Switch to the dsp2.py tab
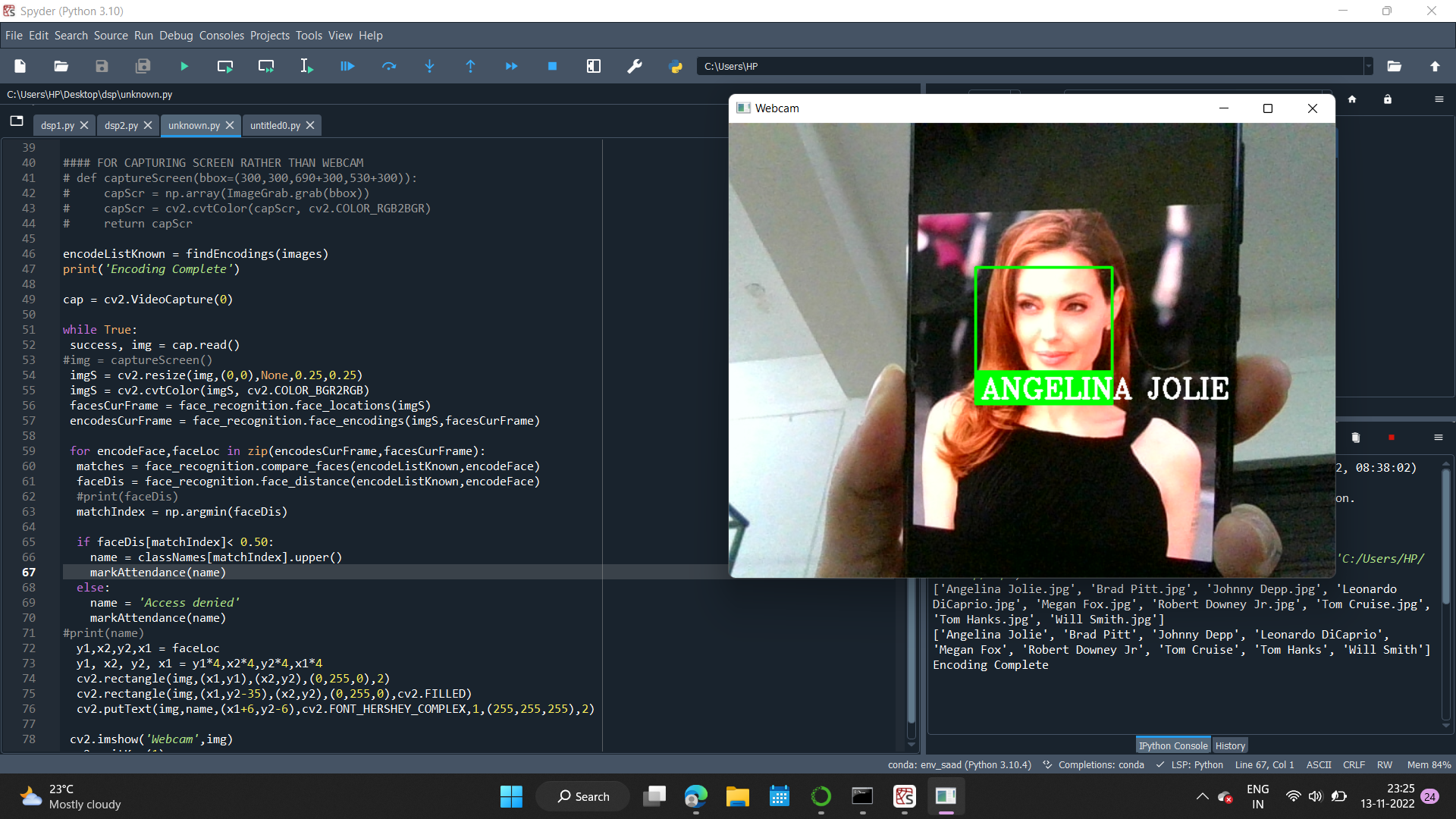This screenshot has width=1456, height=819. tap(121, 125)
